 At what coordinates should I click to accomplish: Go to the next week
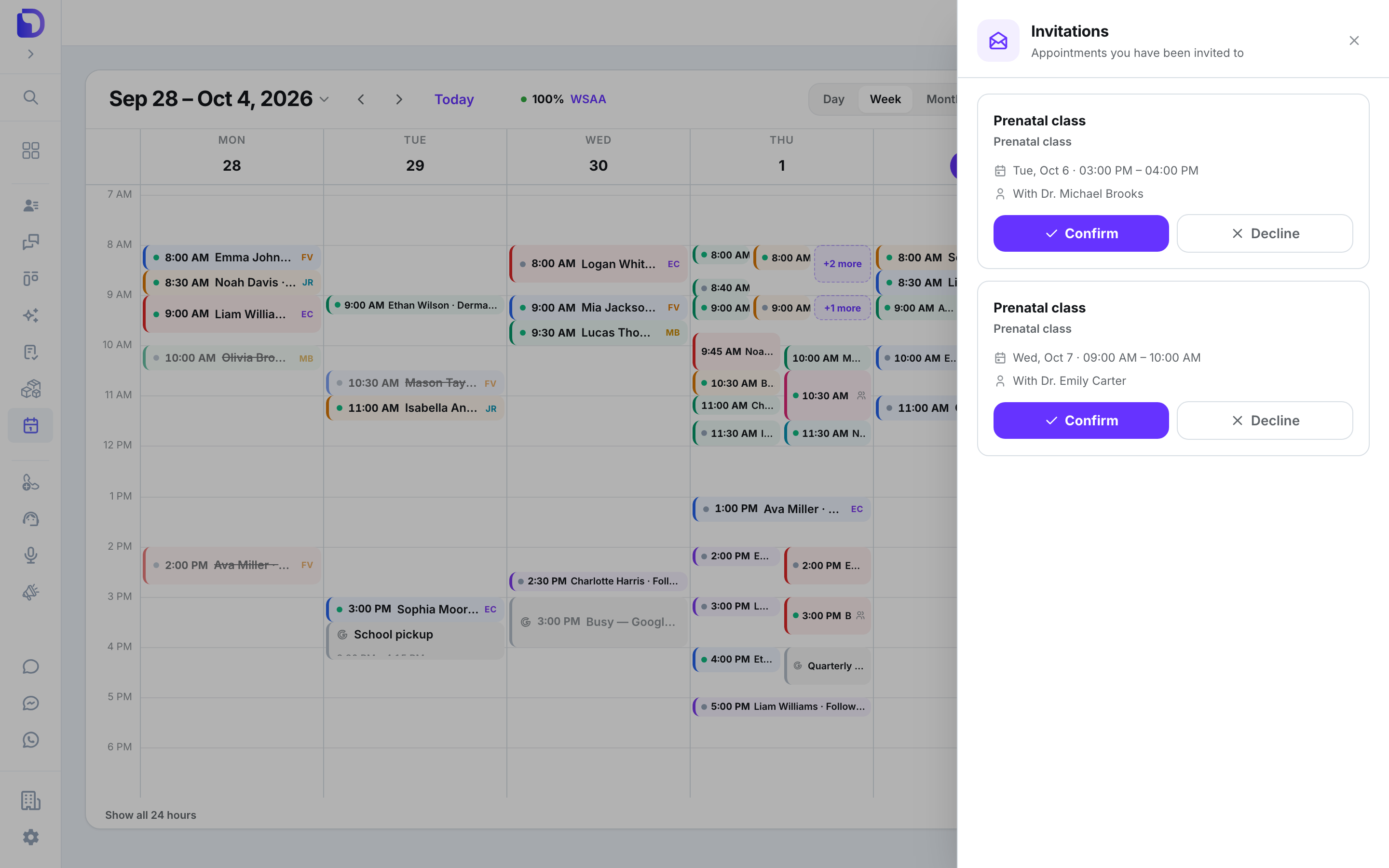(399, 99)
